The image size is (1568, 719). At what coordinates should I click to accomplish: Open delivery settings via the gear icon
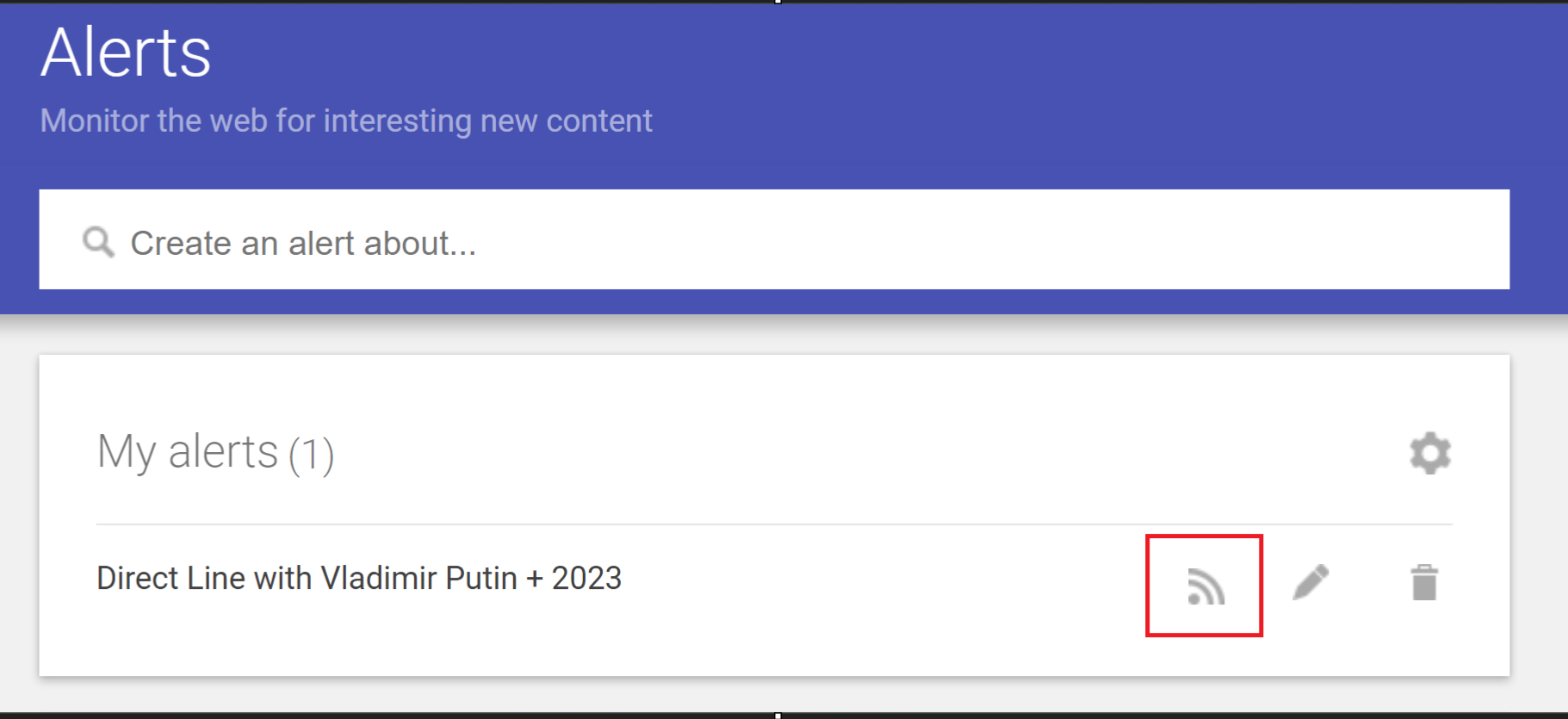[1430, 453]
